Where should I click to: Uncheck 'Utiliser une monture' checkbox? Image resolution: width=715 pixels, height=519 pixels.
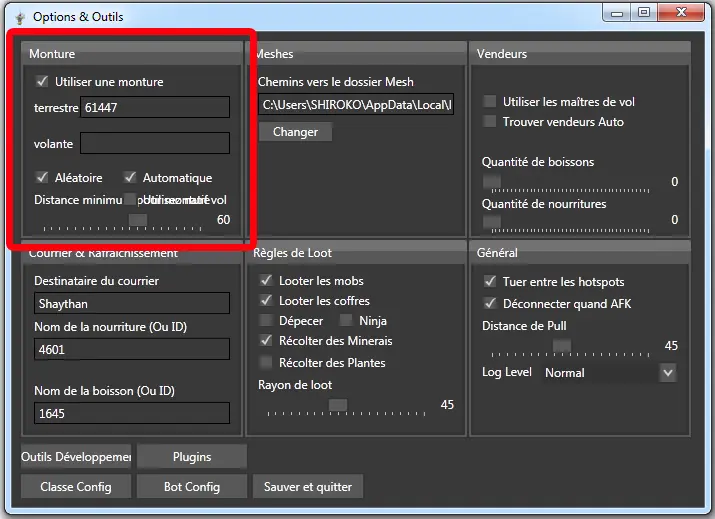click(42, 82)
